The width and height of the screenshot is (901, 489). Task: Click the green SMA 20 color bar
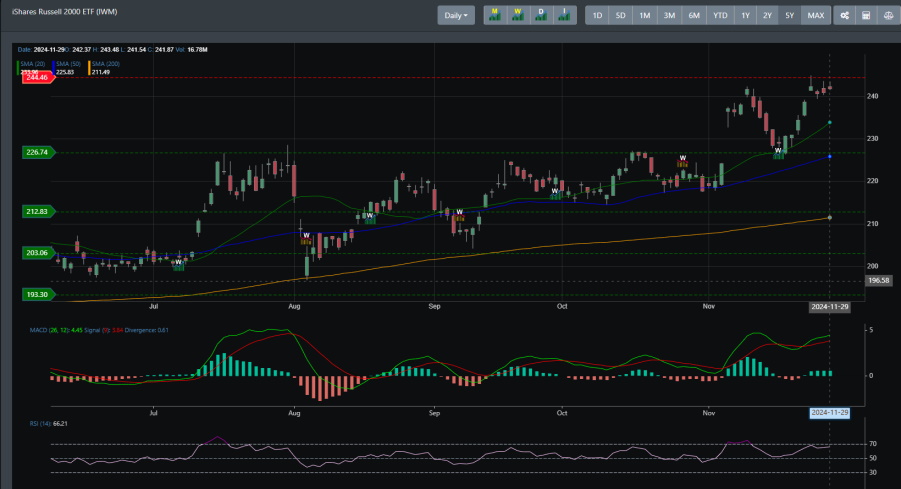coord(17,68)
